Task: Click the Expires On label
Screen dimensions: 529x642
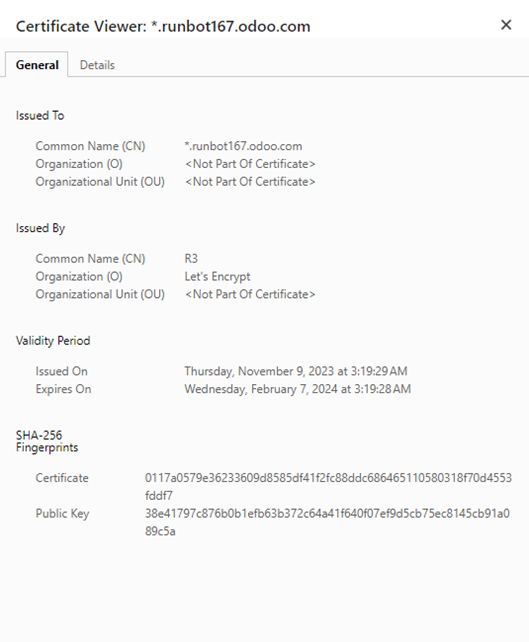Action: point(63,389)
